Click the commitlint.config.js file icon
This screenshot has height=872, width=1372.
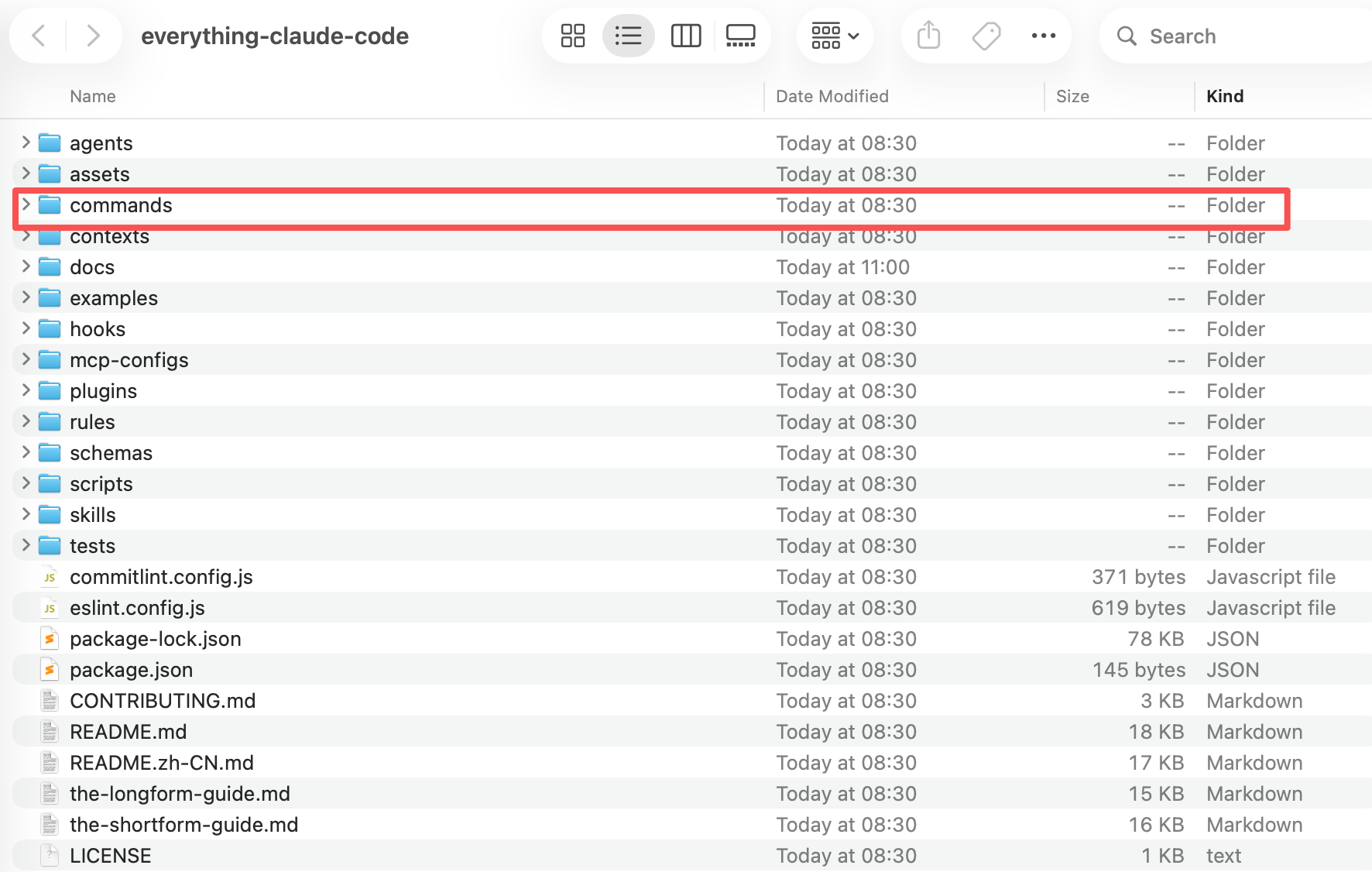tap(50, 577)
